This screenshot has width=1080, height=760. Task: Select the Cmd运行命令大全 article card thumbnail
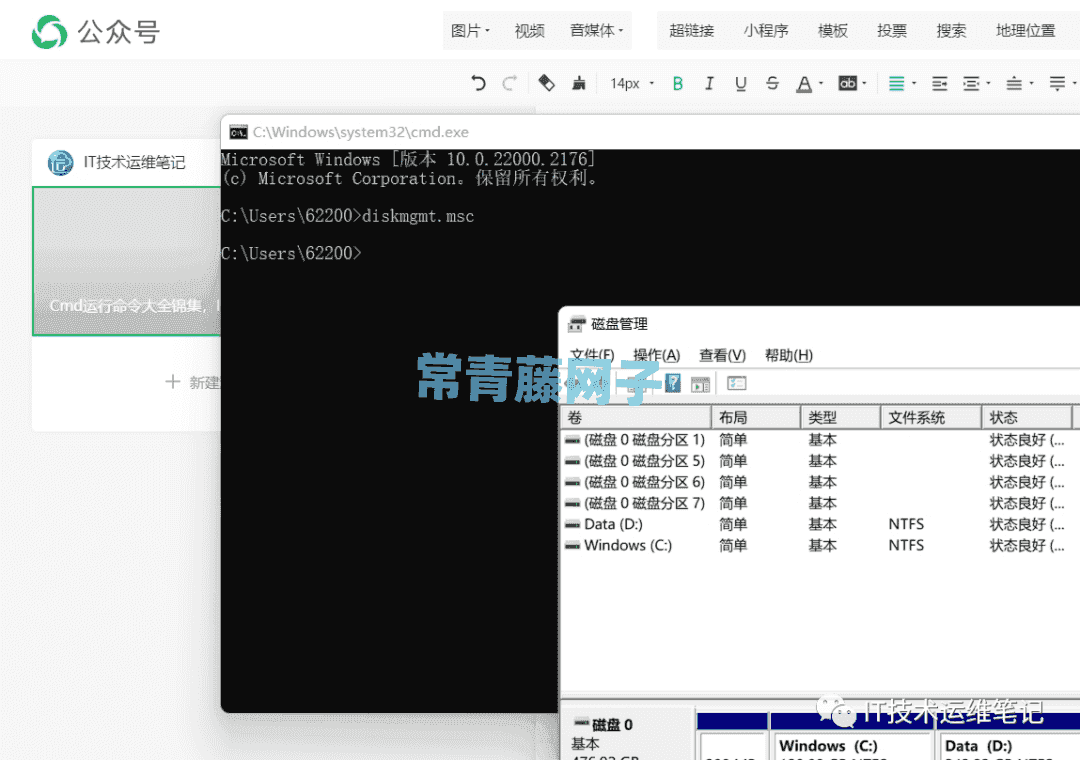tap(127, 261)
